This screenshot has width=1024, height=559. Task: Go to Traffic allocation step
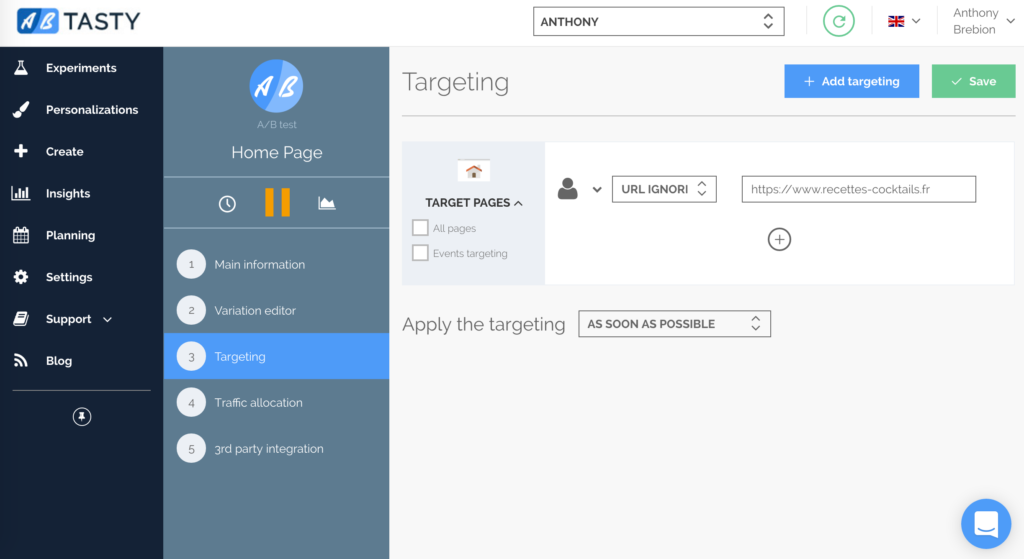pyautogui.click(x=258, y=402)
